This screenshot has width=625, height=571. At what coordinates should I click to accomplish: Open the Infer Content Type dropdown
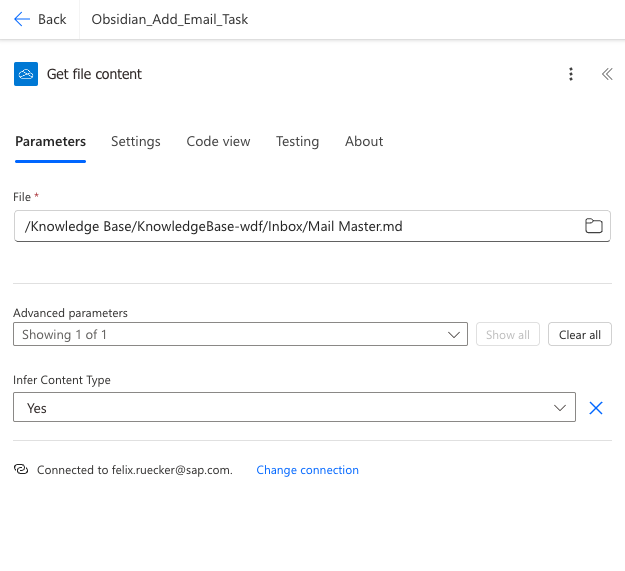click(x=294, y=408)
